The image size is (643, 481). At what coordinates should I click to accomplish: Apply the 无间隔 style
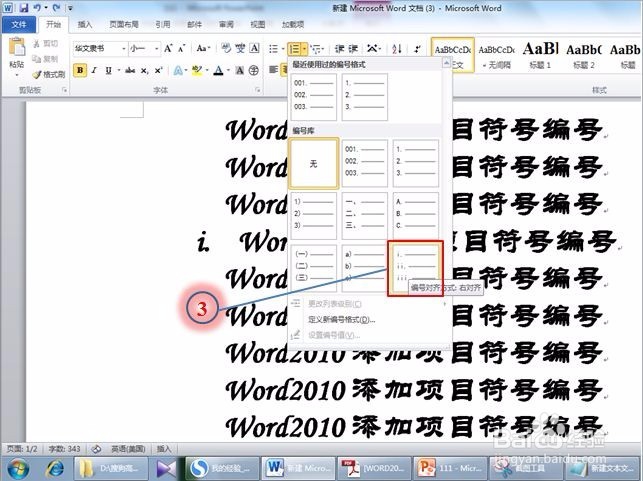(x=497, y=55)
